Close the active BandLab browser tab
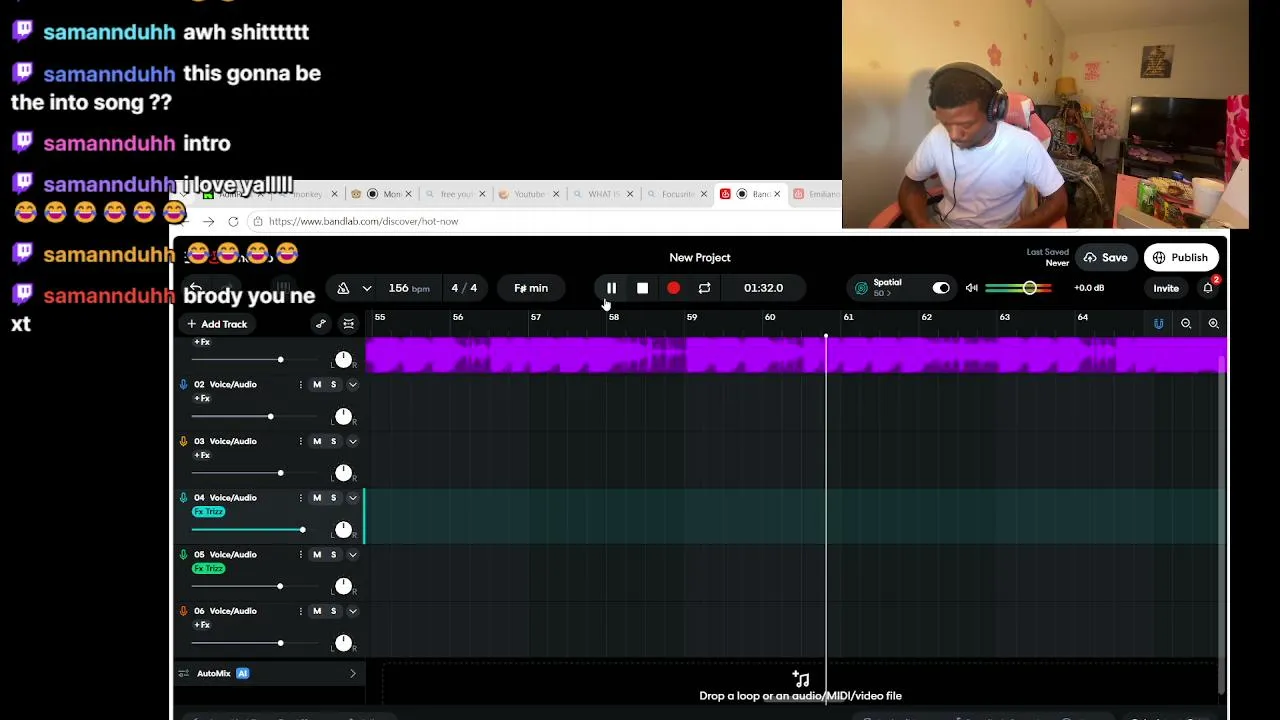 click(x=777, y=194)
